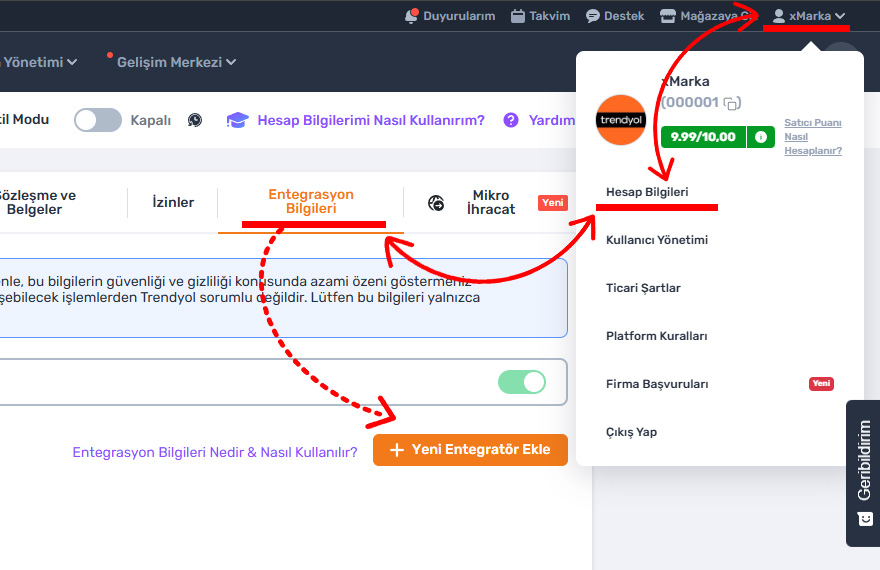Open the Sözleşme ve Belgeler tab
Screen dimensions: 880x570
click(x=36, y=203)
